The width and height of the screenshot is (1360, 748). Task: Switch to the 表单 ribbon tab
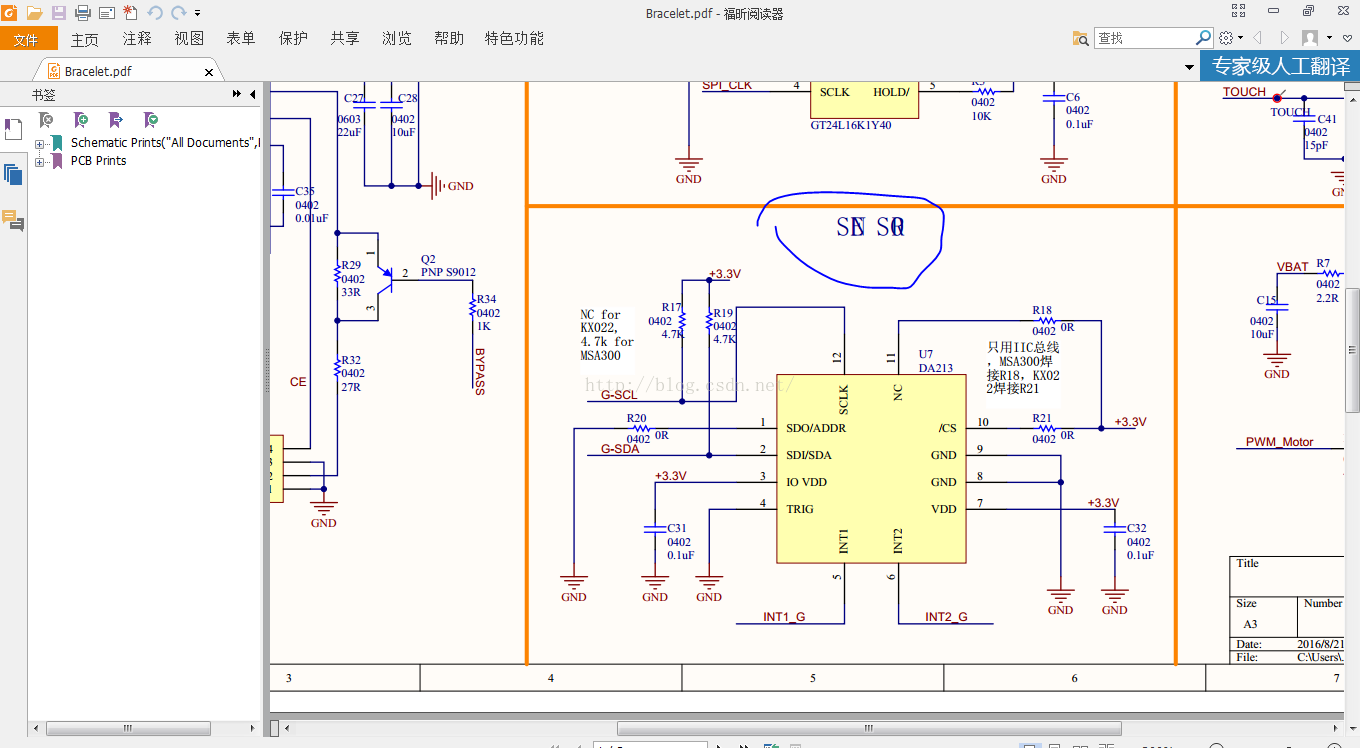tap(241, 39)
